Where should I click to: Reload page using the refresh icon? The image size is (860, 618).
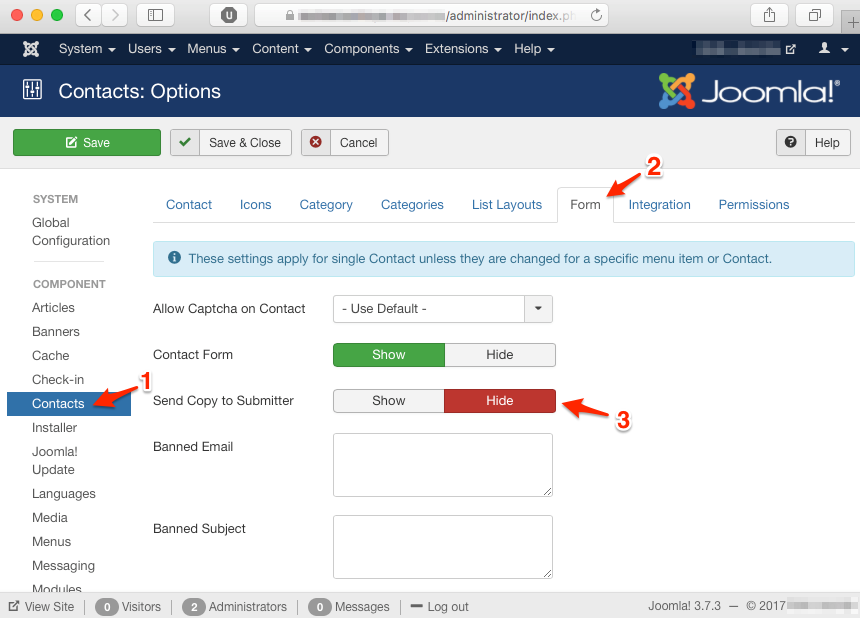coord(597,15)
